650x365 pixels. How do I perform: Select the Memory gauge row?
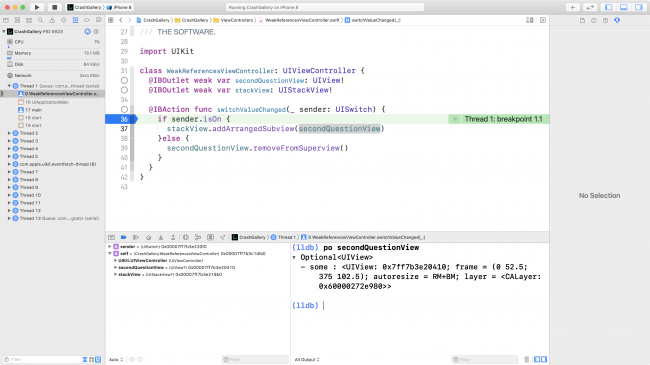[53, 53]
